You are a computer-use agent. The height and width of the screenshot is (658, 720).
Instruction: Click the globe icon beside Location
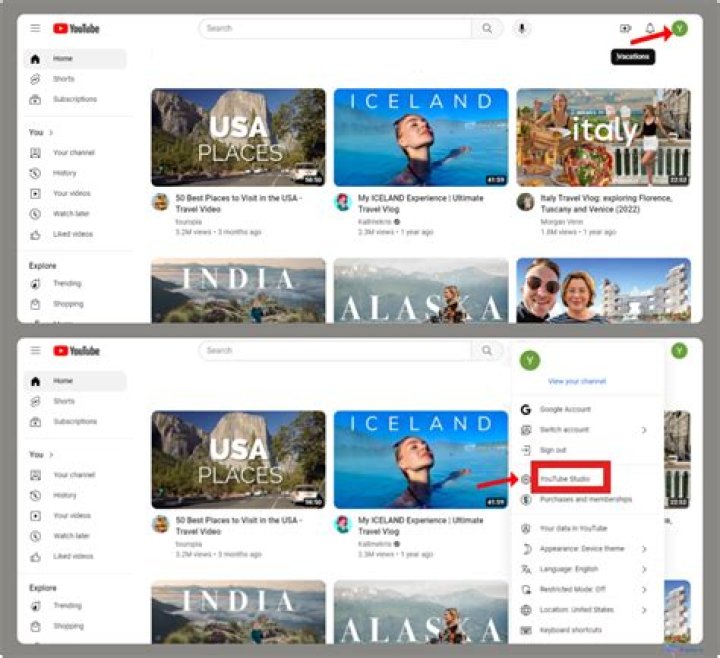click(526, 610)
